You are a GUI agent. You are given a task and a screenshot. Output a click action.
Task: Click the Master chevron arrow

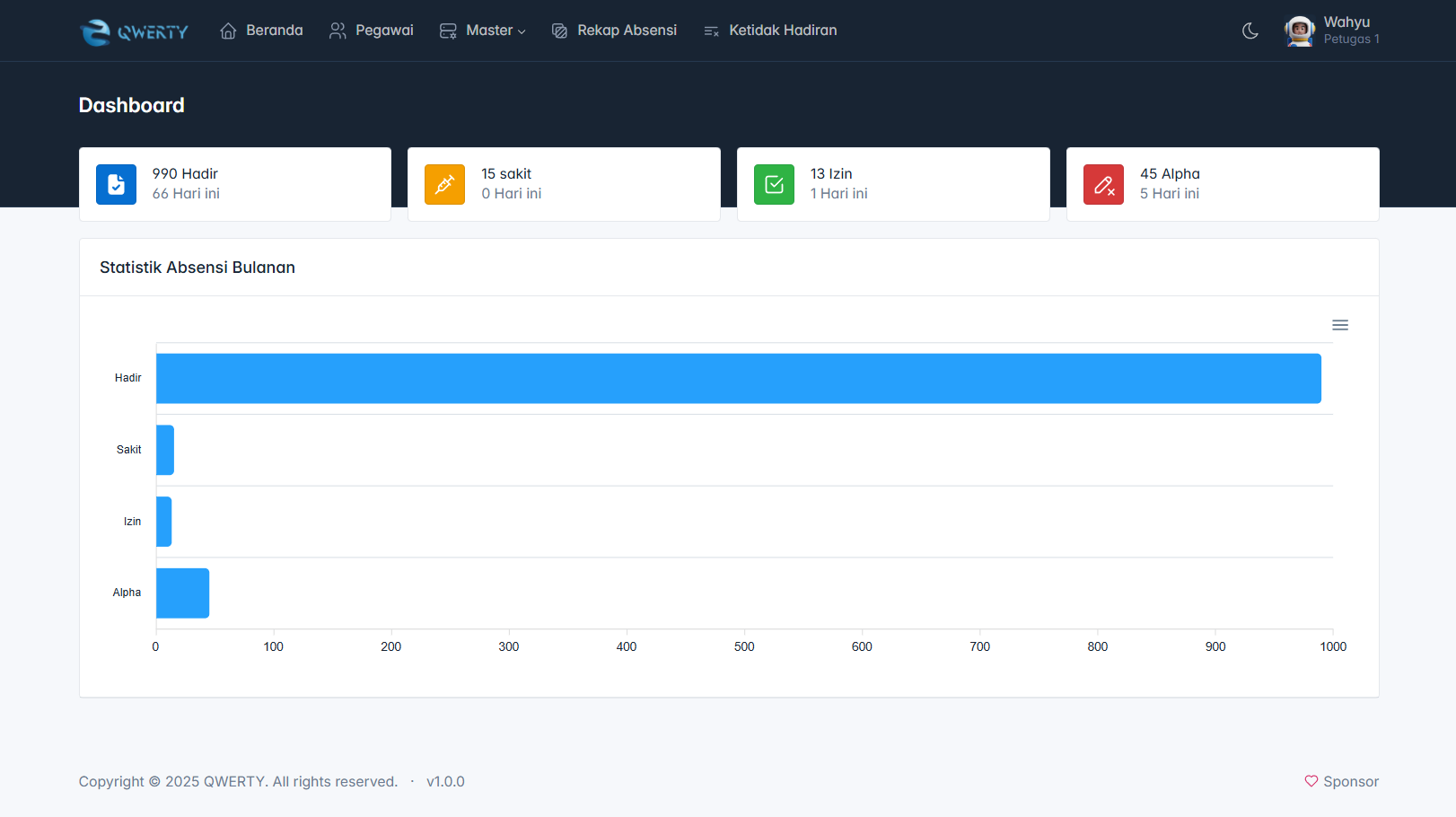(522, 32)
